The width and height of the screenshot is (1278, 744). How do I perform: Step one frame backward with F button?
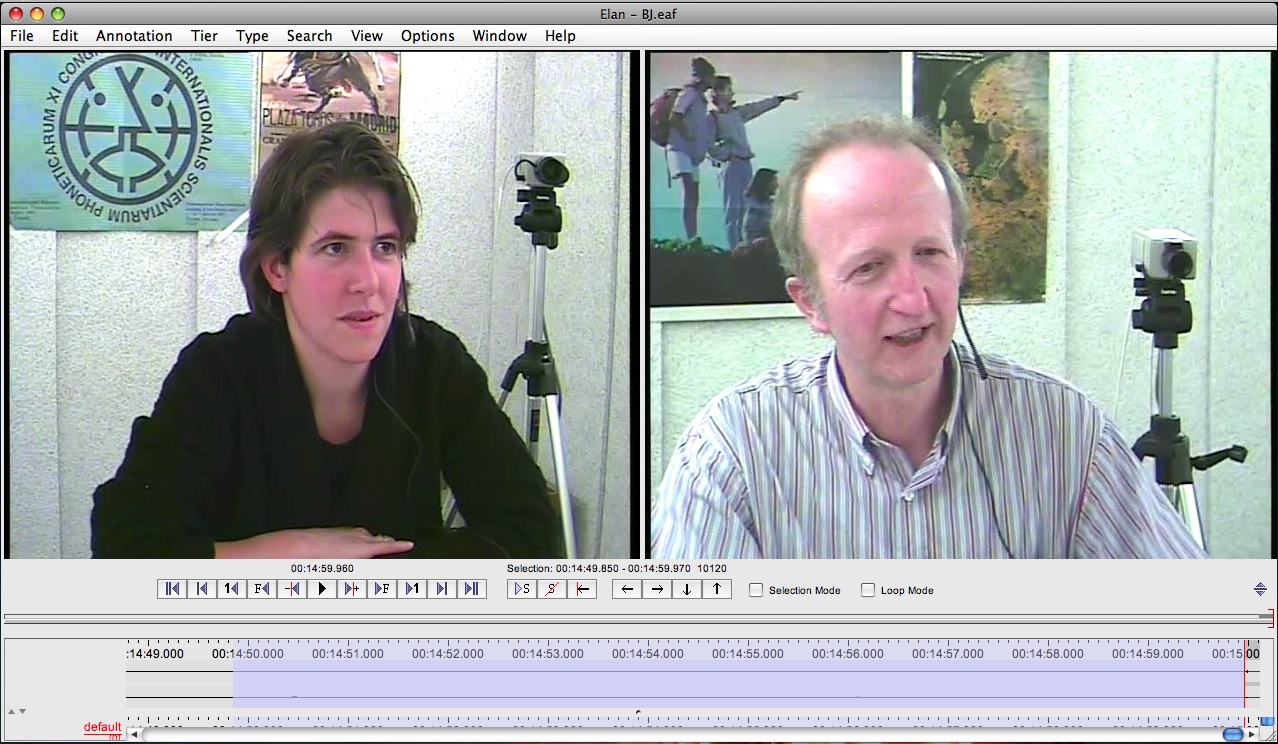coord(262,589)
